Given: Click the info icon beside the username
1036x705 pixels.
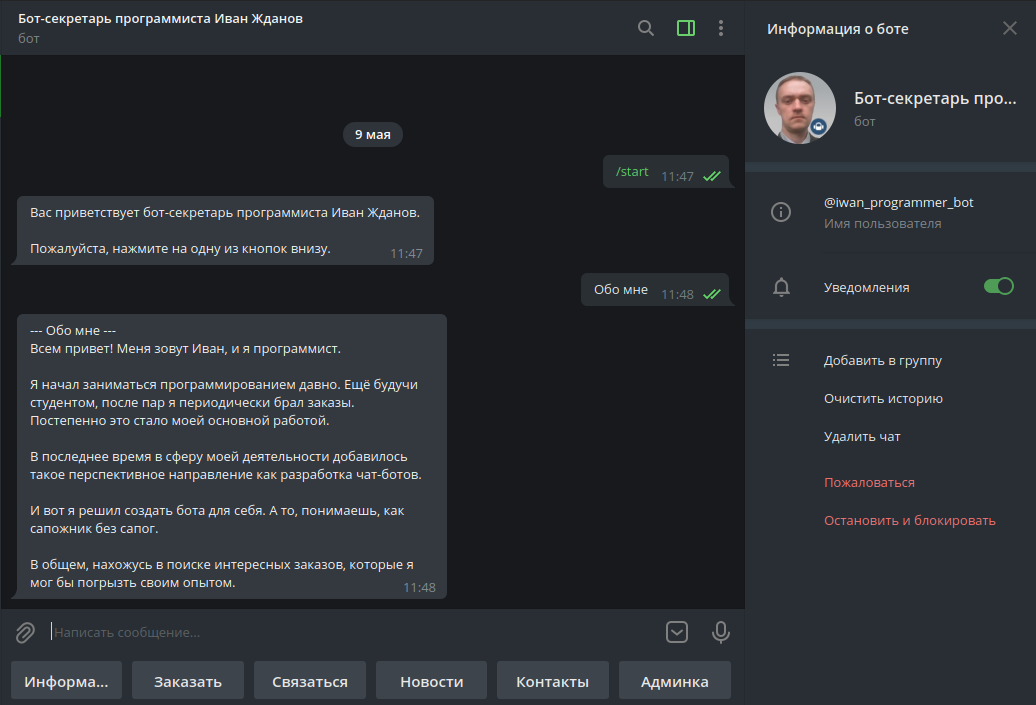Looking at the screenshot, I should (781, 212).
